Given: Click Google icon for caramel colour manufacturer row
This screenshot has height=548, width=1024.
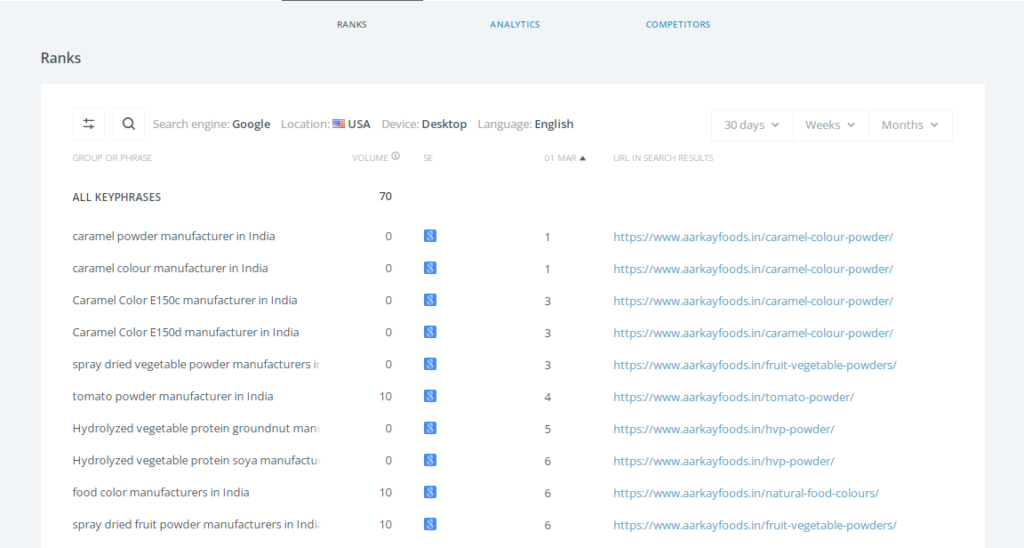Looking at the screenshot, I should click(x=430, y=268).
